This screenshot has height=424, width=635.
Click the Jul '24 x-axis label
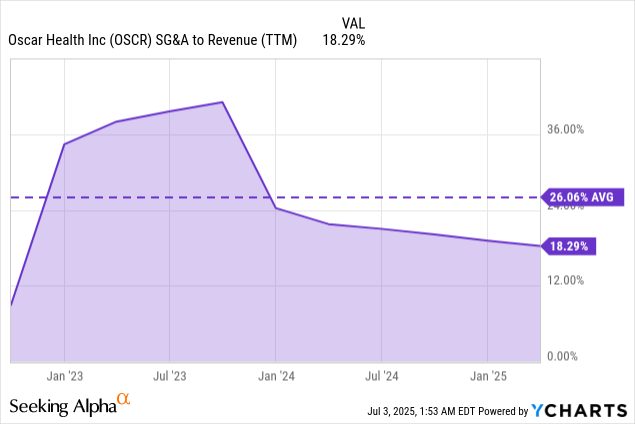click(x=382, y=376)
